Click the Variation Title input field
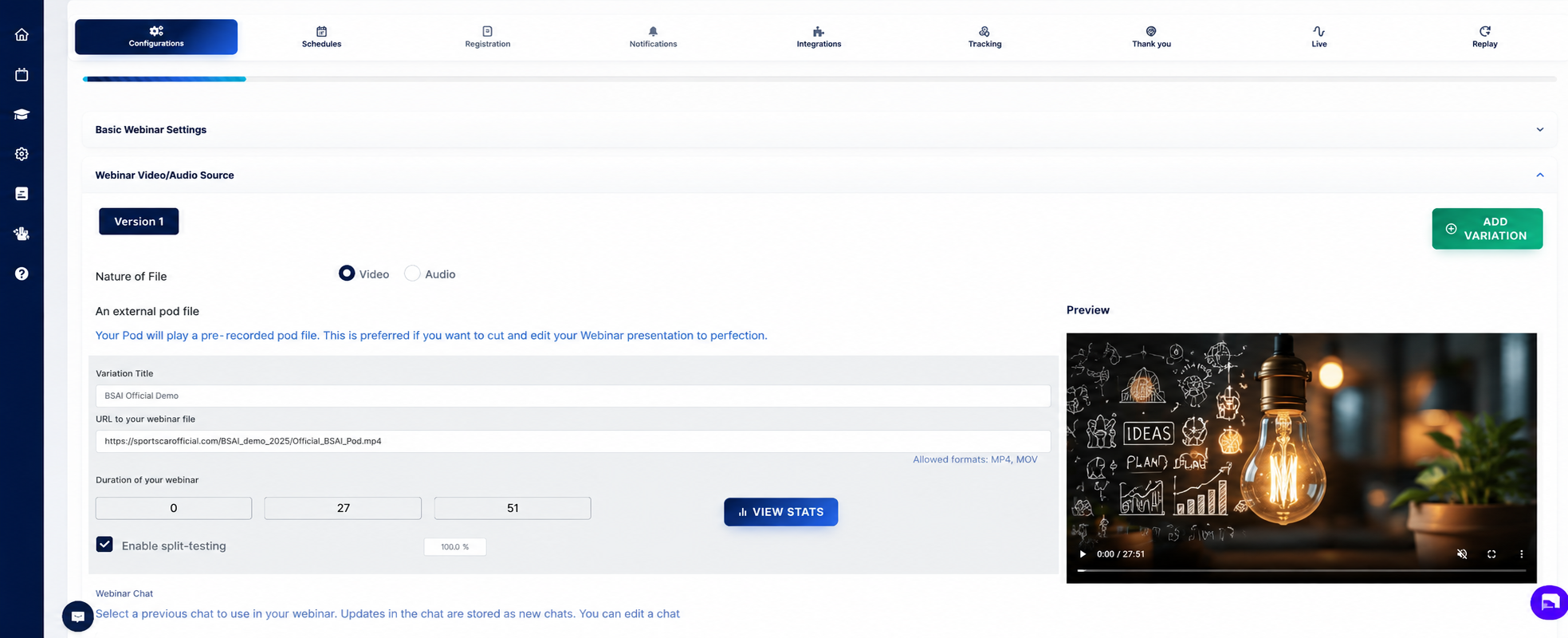 572,396
